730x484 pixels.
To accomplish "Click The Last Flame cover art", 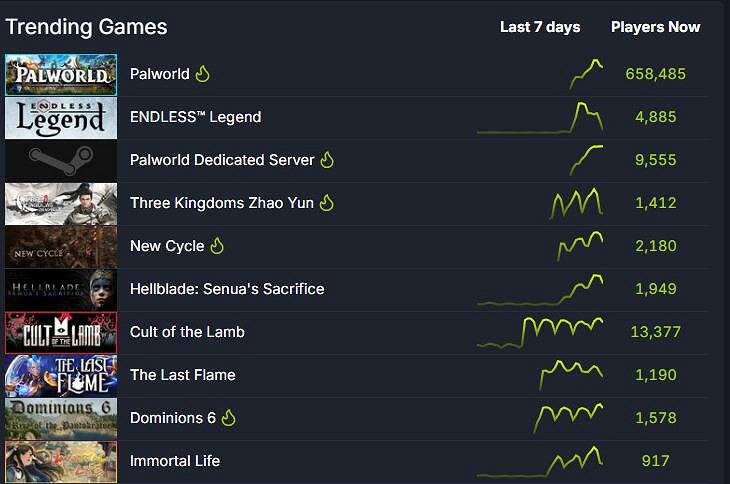I will pyautogui.click(x=61, y=375).
